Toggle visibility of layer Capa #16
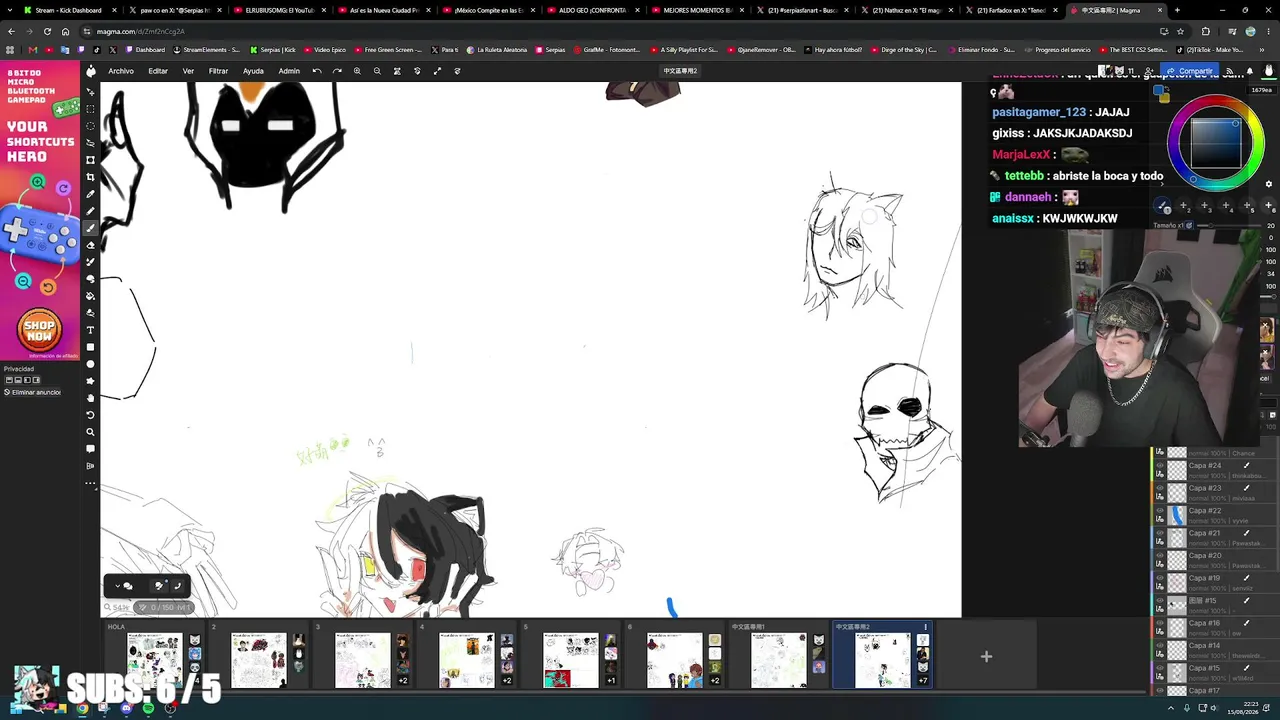The image size is (1280, 720). [x=1160, y=622]
